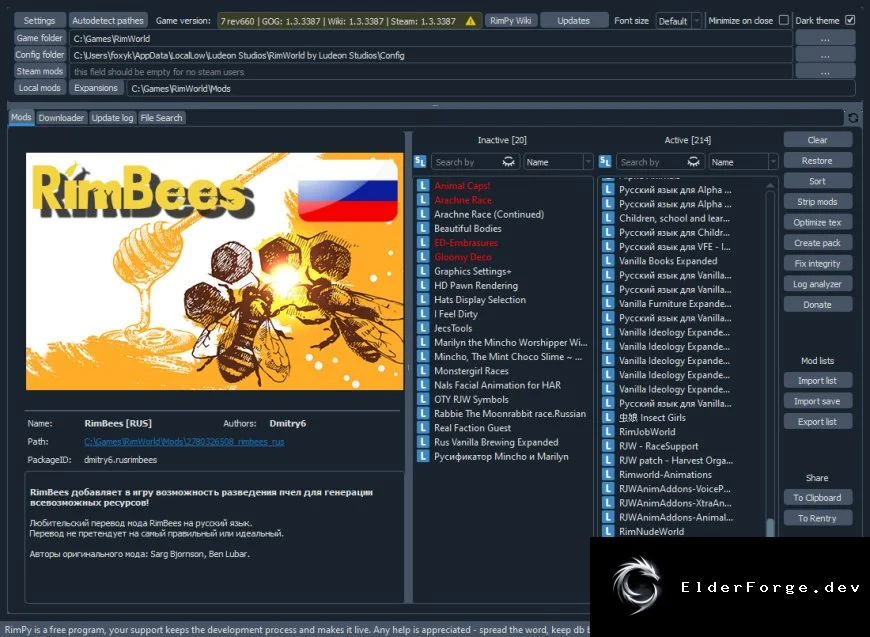This screenshot has width=870, height=637.
Task: Click the Create pack button
Action: click(817, 242)
